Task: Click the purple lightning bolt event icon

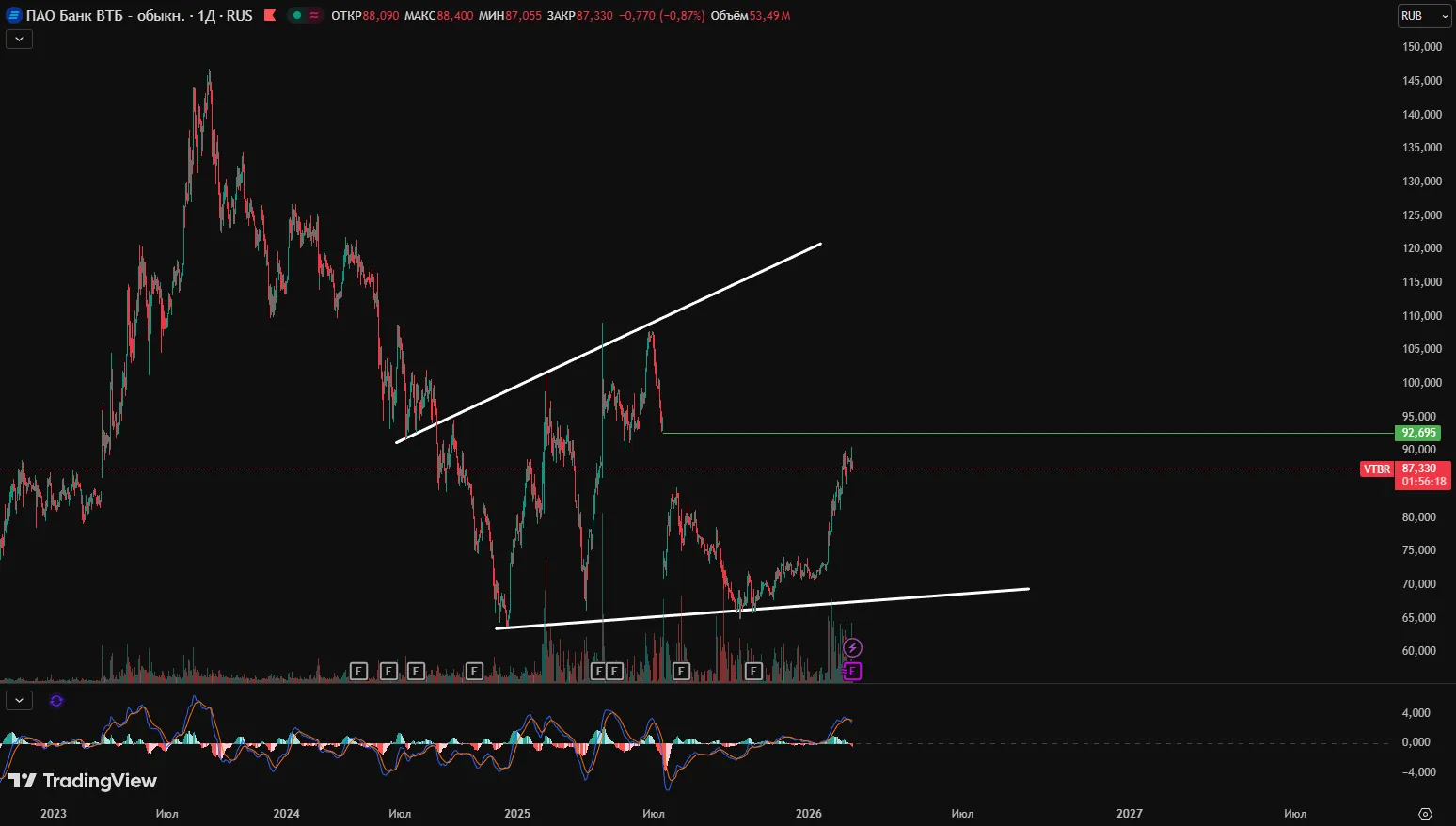Action: point(852,647)
